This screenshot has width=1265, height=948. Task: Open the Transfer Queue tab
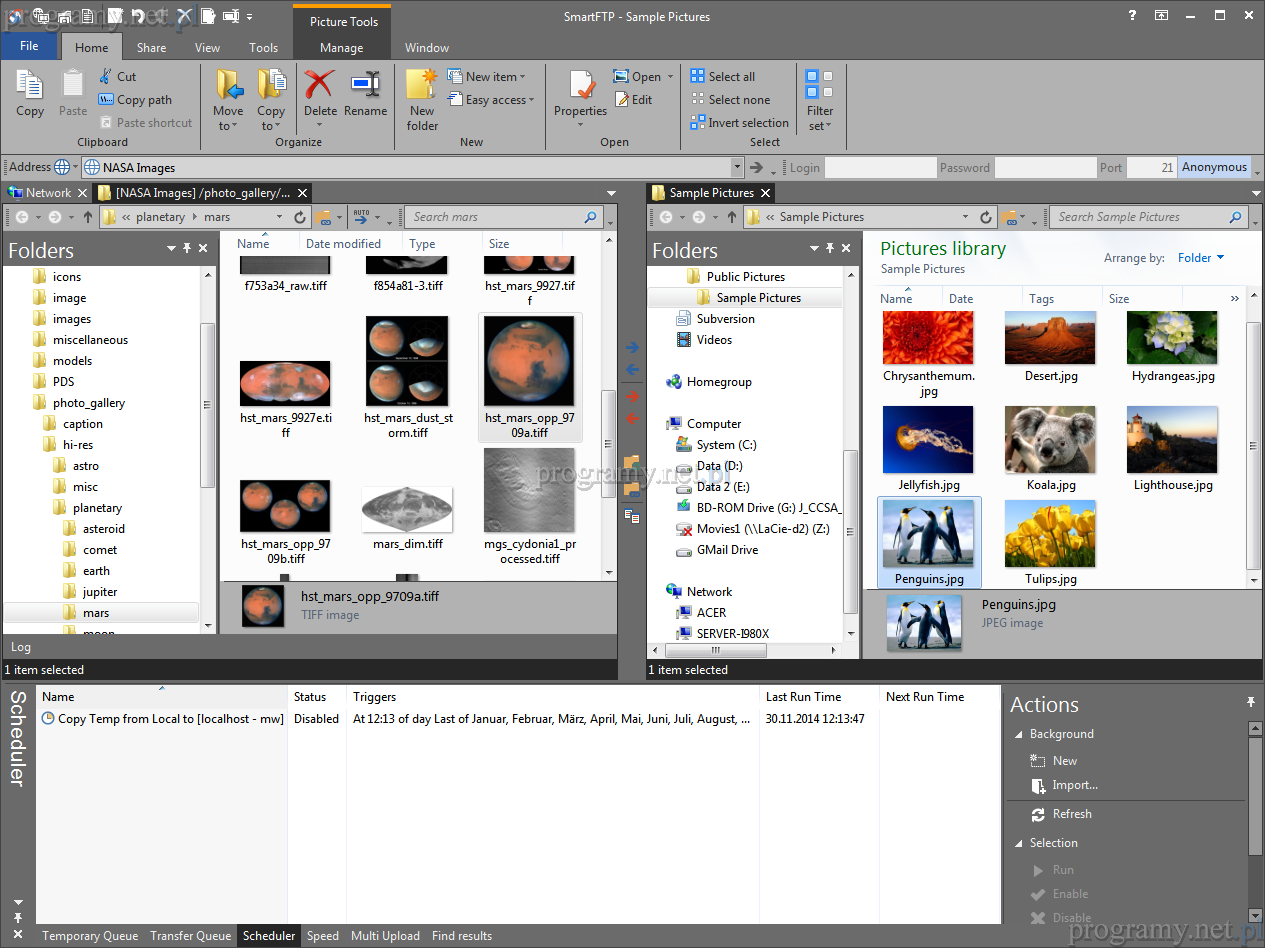[190, 936]
